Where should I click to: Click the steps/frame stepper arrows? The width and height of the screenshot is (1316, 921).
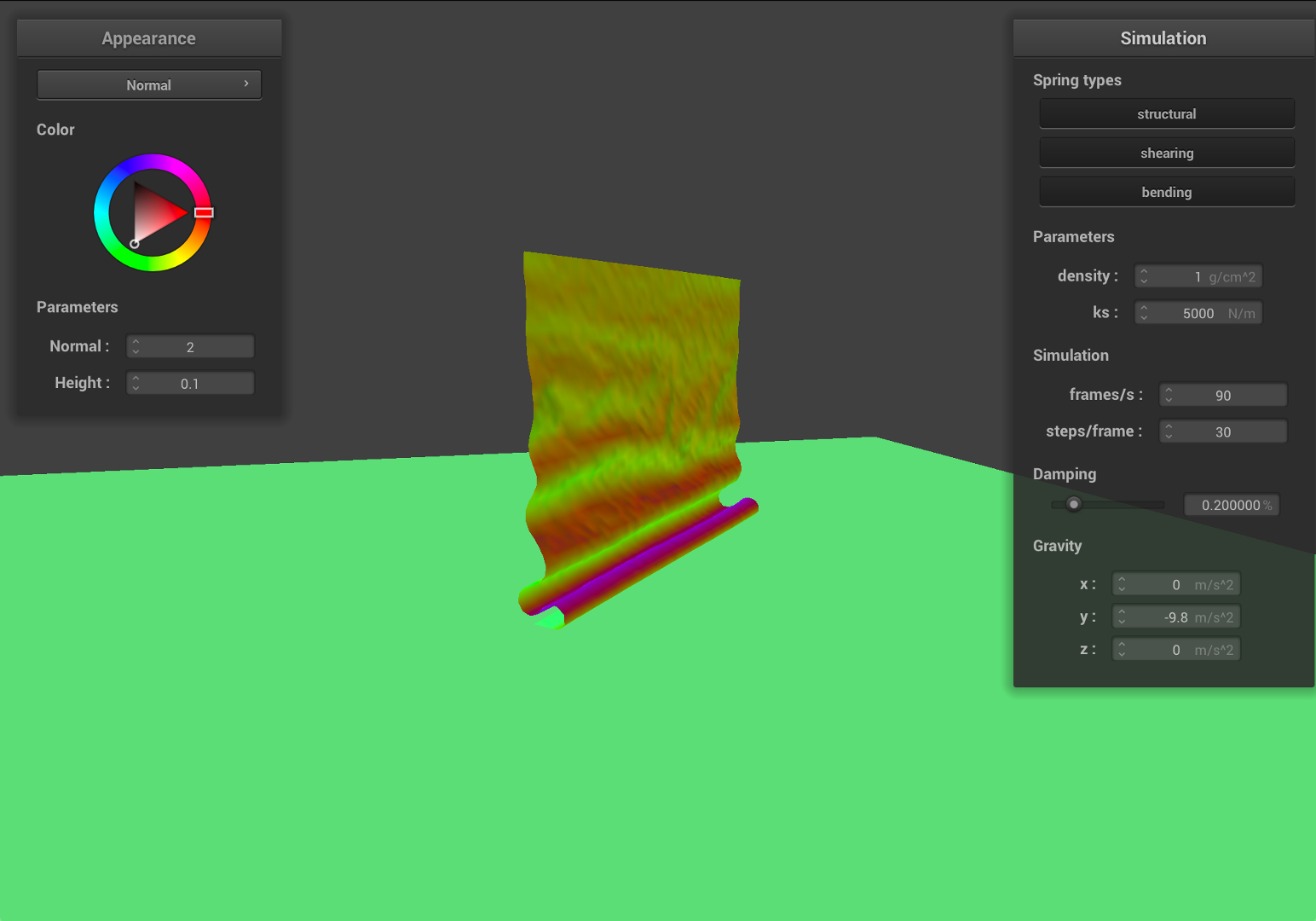coord(1169,432)
